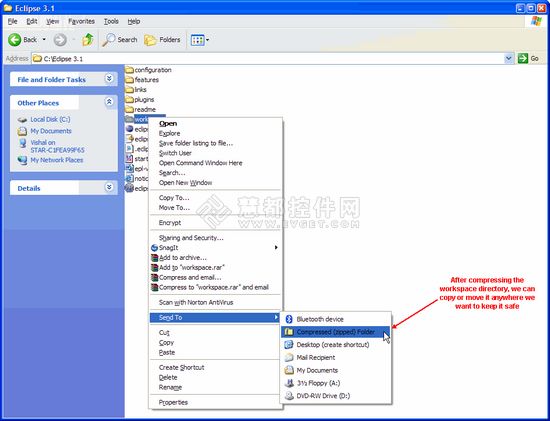Open Vishal on STAR-C1FEA99F65 link
This screenshot has height=421, width=550.
click(x=57, y=146)
